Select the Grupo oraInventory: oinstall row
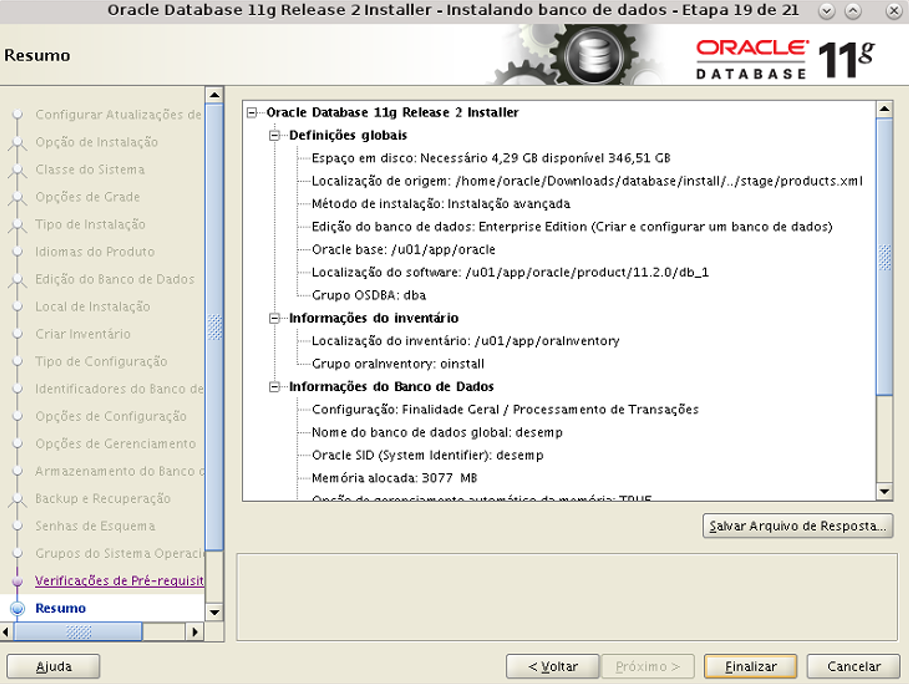909x684 pixels. click(x=398, y=364)
